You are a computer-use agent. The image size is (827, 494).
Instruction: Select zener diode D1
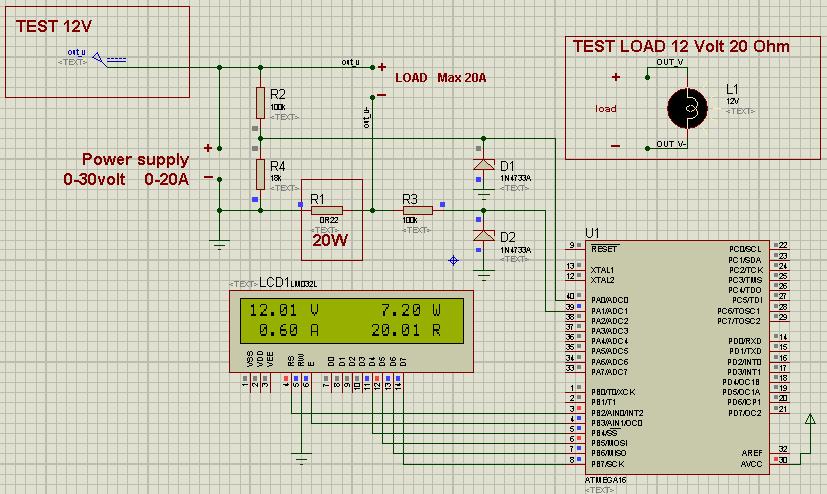484,165
